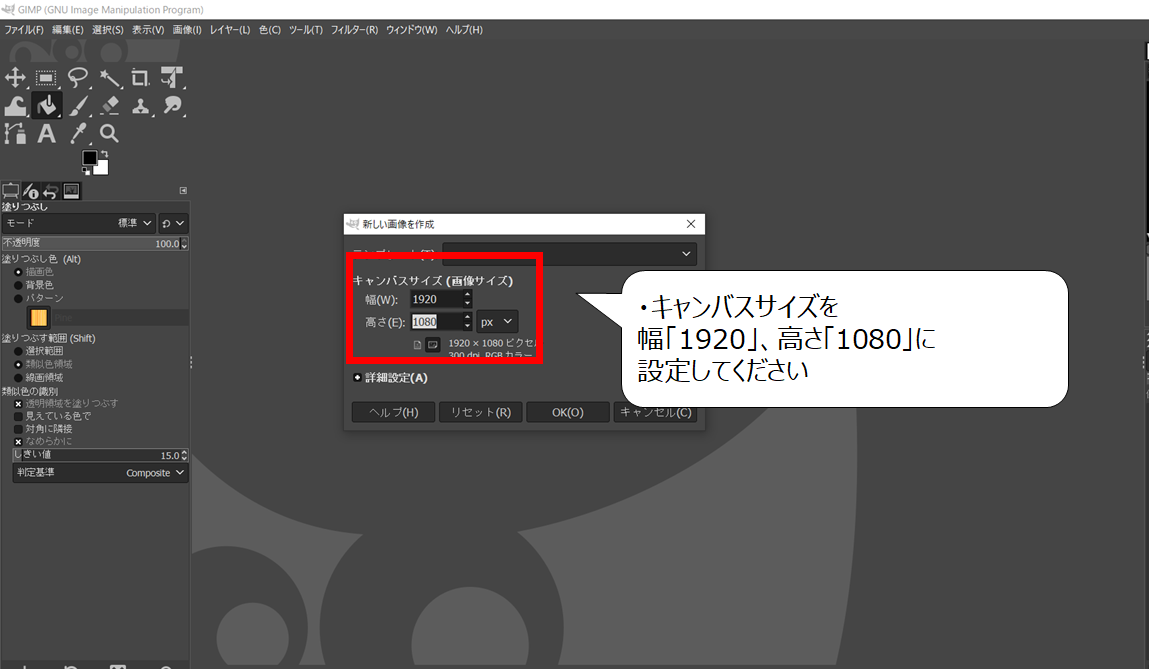This screenshot has width=1149, height=669.
Task: Reset colors to default black and white
Action: [x=86, y=171]
